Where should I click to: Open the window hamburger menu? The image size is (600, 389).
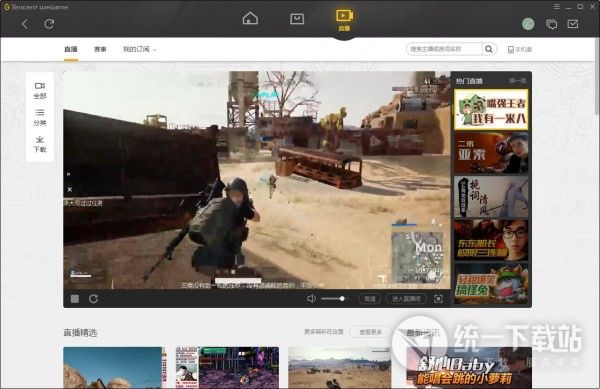tap(557, 7)
